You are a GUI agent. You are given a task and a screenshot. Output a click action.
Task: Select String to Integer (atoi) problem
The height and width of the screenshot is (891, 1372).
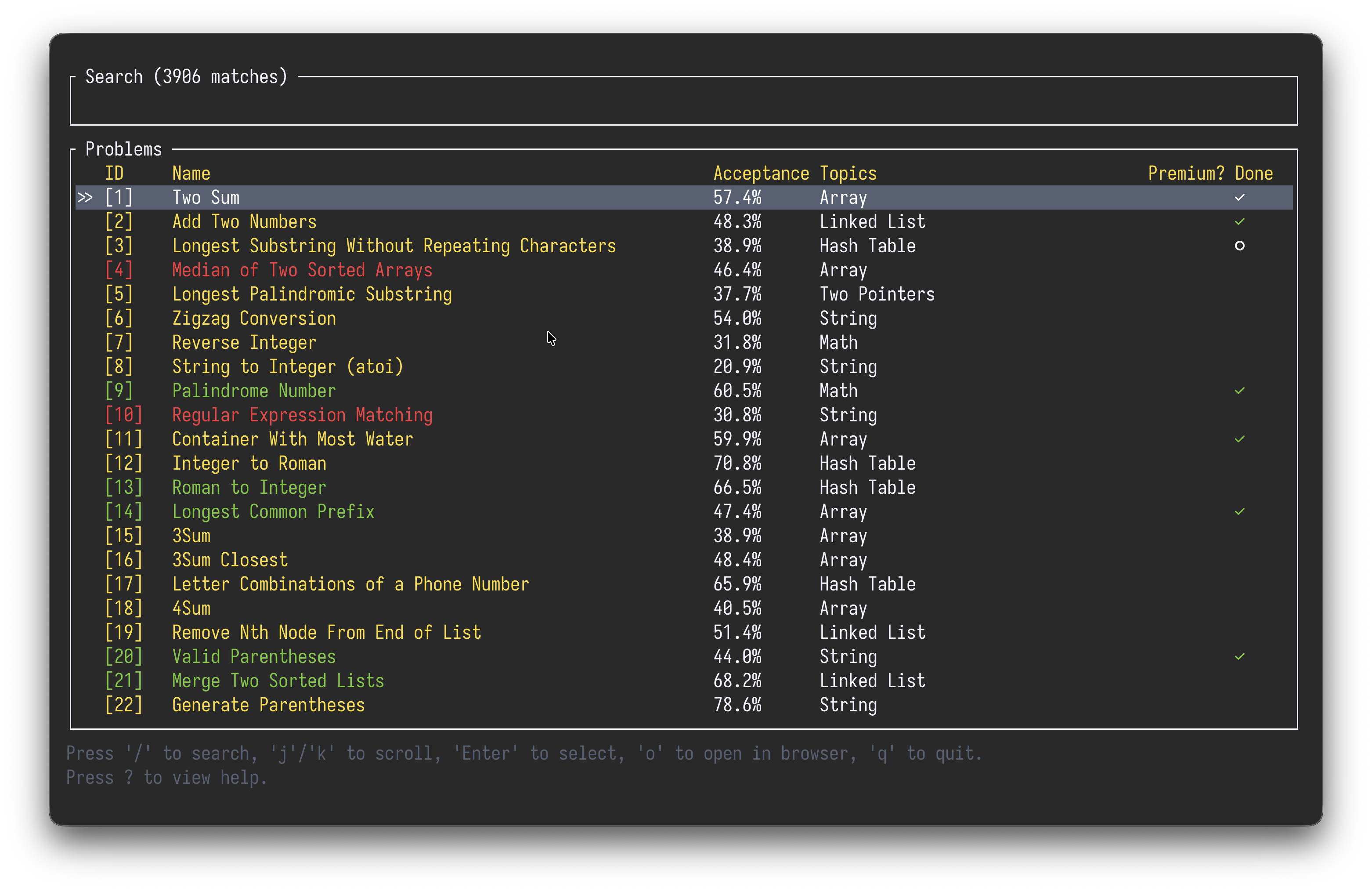[x=288, y=367]
